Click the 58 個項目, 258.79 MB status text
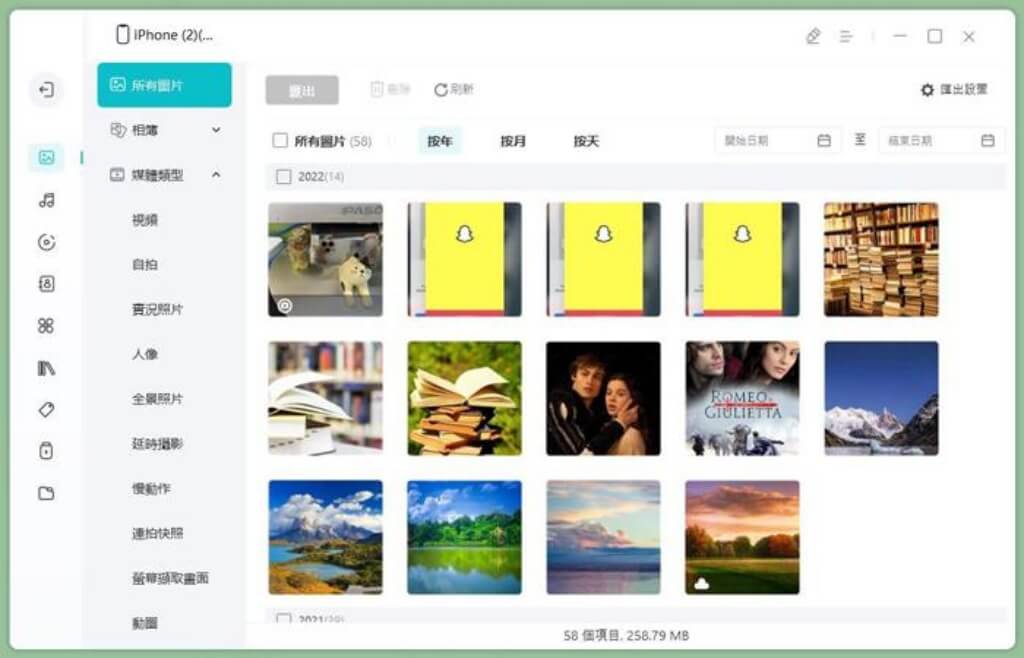The width and height of the screenshot is (1024, 658). 626,635
